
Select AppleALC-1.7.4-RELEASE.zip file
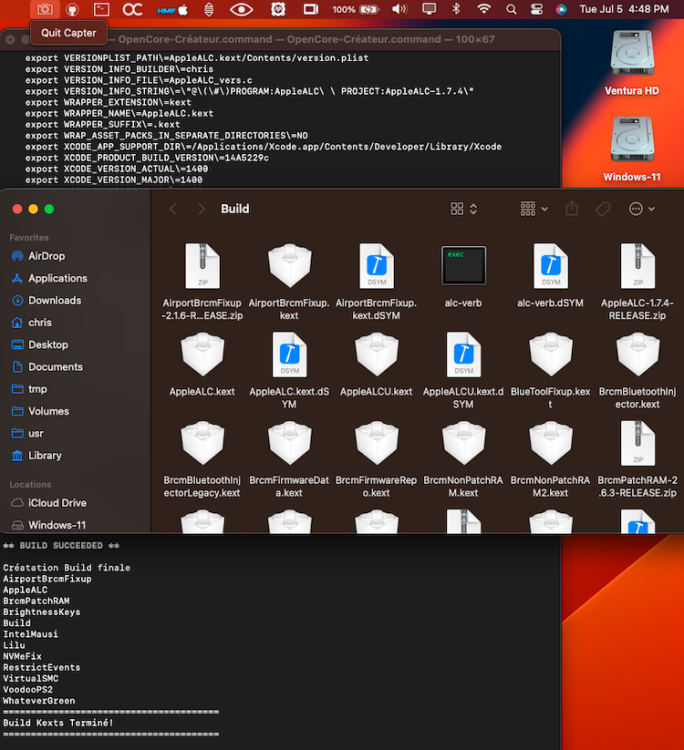[x=637, y=281]
